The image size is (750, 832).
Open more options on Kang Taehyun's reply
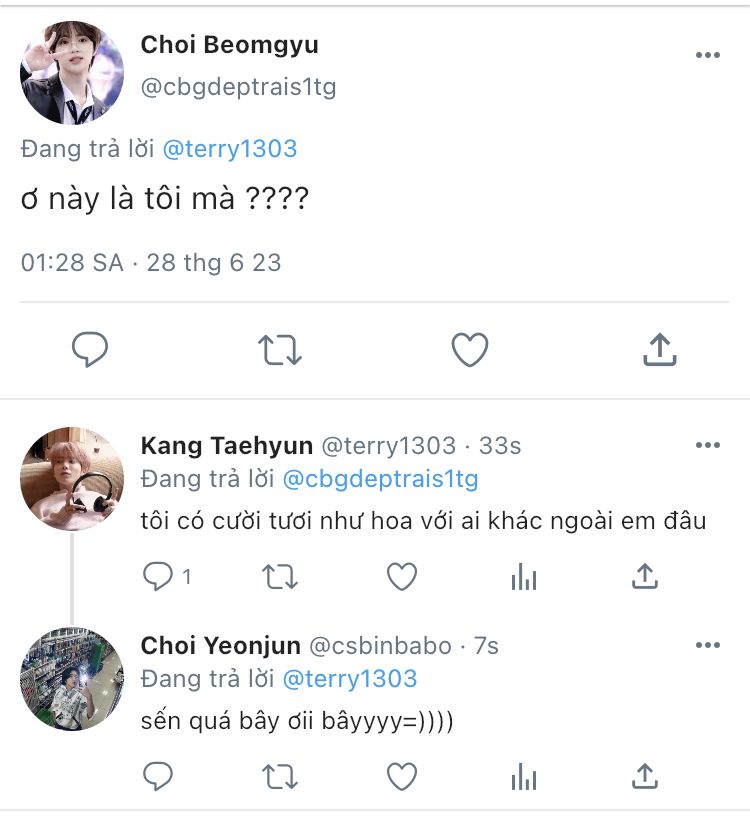point(708,445)
